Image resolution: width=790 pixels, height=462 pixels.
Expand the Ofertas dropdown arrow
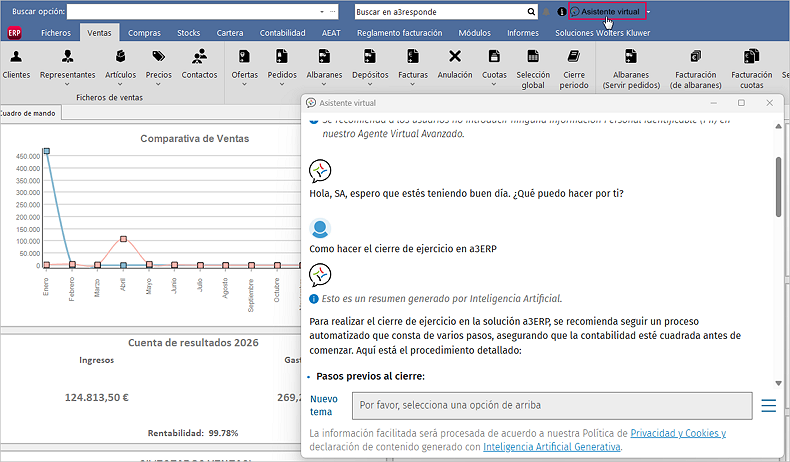click(x=244, y=85)
